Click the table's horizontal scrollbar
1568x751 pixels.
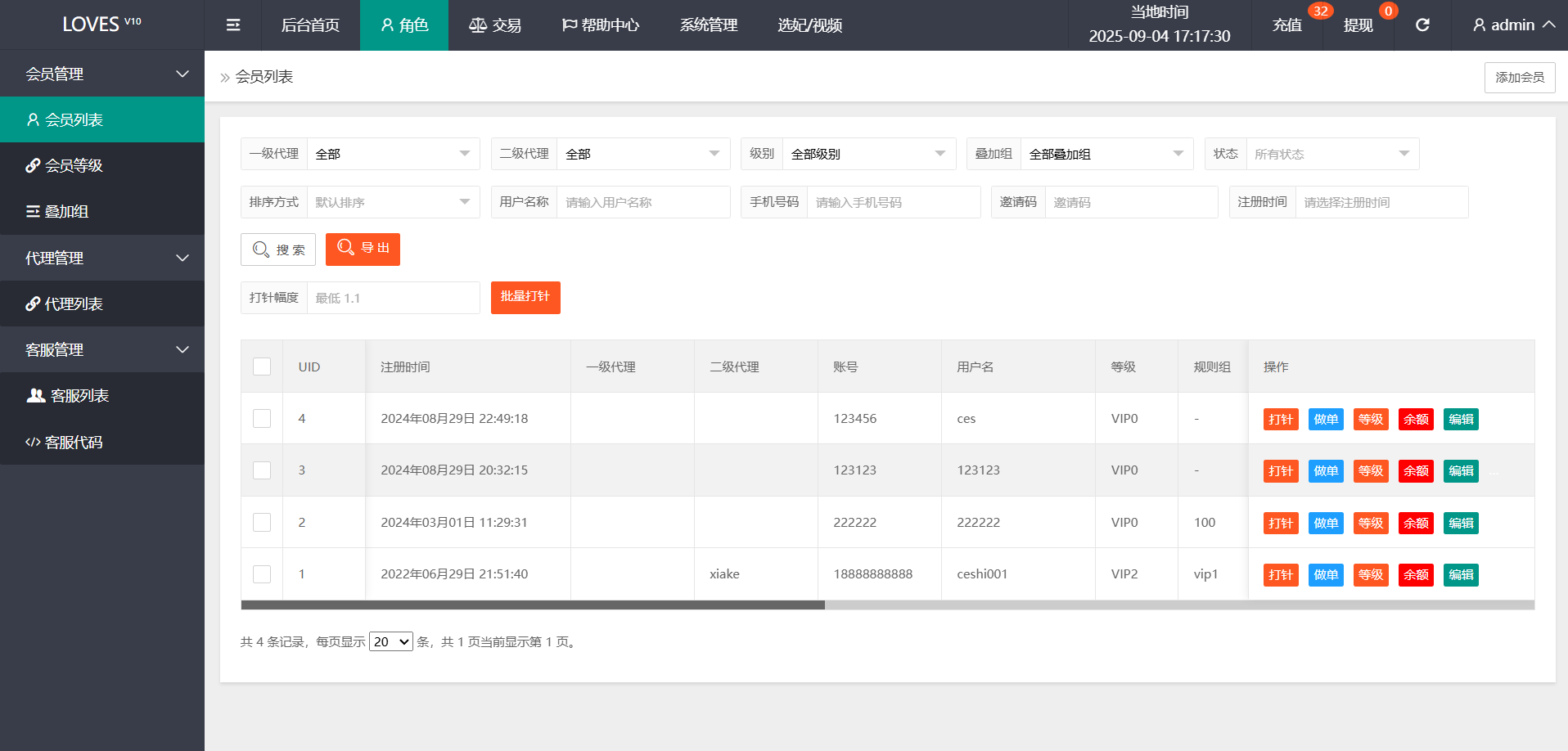(533, 605)
